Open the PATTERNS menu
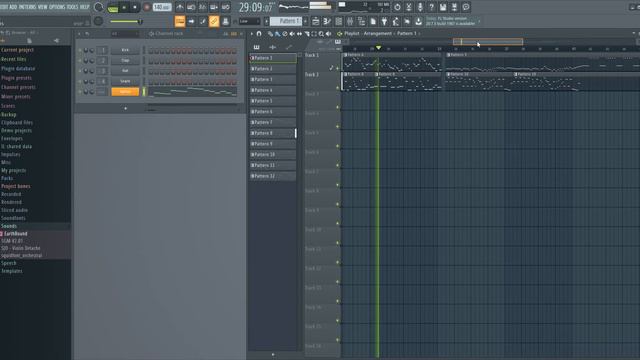This screenshot has width=640, height=360. click(27, 7)
